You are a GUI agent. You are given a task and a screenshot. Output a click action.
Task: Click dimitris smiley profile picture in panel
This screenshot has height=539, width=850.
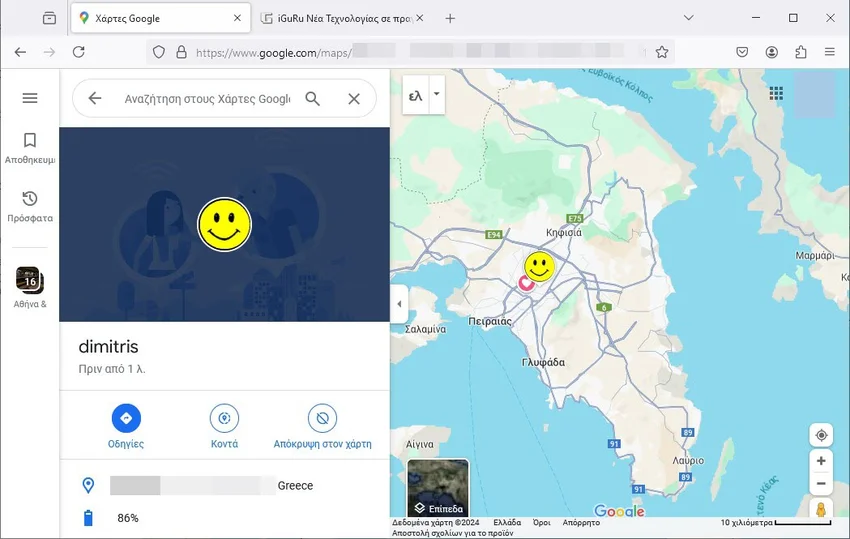tap(224, 224)
